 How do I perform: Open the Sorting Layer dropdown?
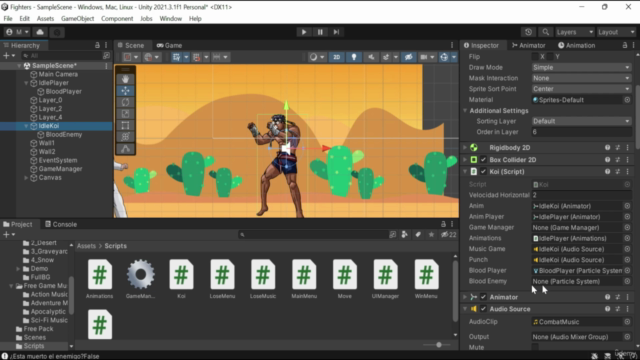pyautogui.click(x=582, y=121)
